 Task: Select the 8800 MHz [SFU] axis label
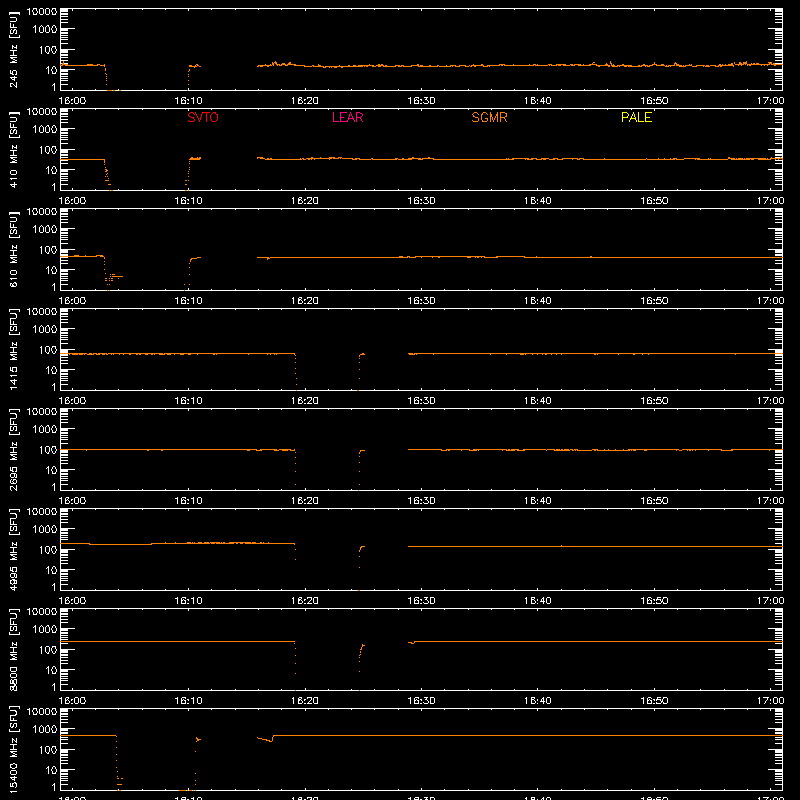[x=14, y=649]
